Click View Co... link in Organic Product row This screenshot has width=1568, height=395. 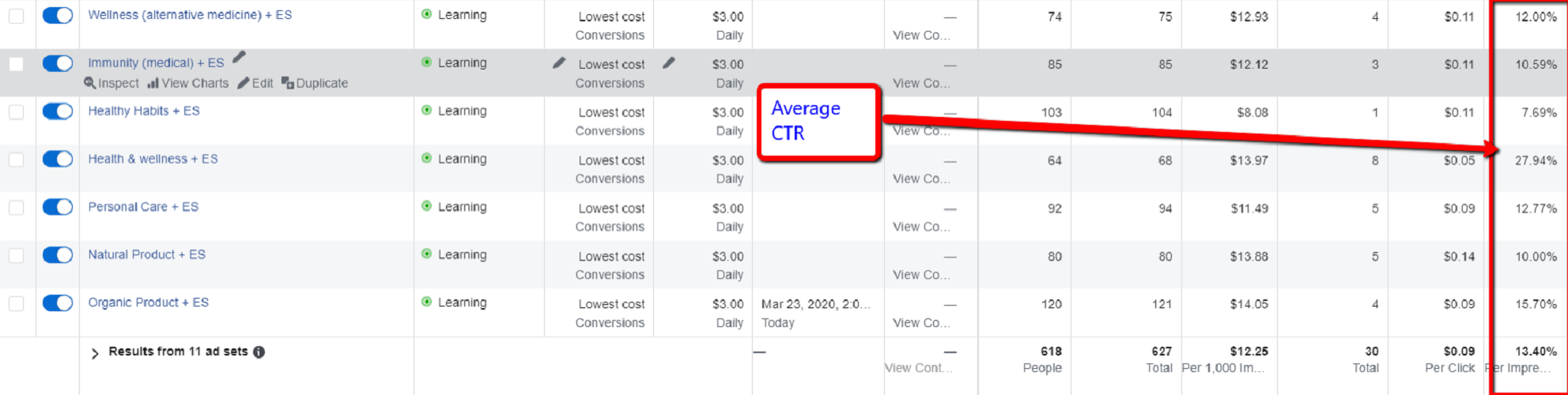(921, 323)
